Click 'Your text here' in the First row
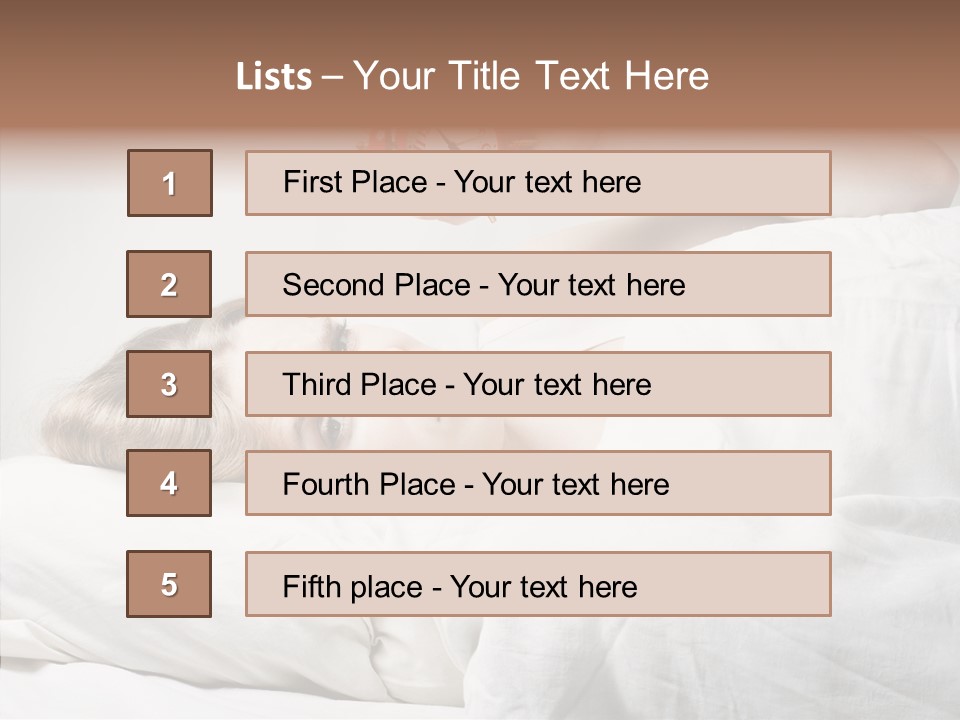The height and width of the screenshot is (720, 960). pos(547,182)
